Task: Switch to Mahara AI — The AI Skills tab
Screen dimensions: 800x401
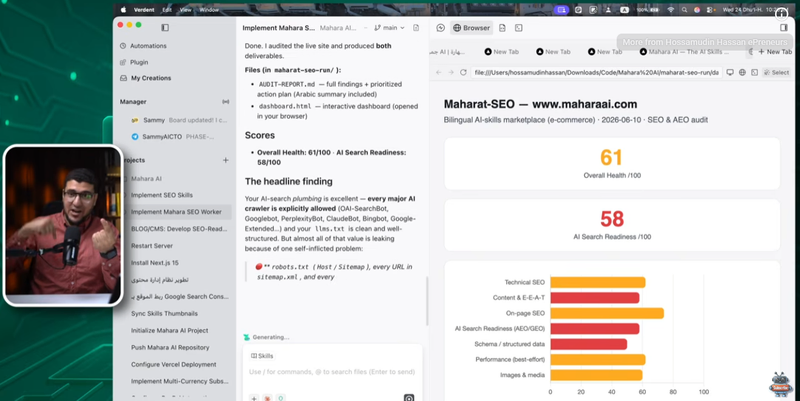Action: (684, 52)
